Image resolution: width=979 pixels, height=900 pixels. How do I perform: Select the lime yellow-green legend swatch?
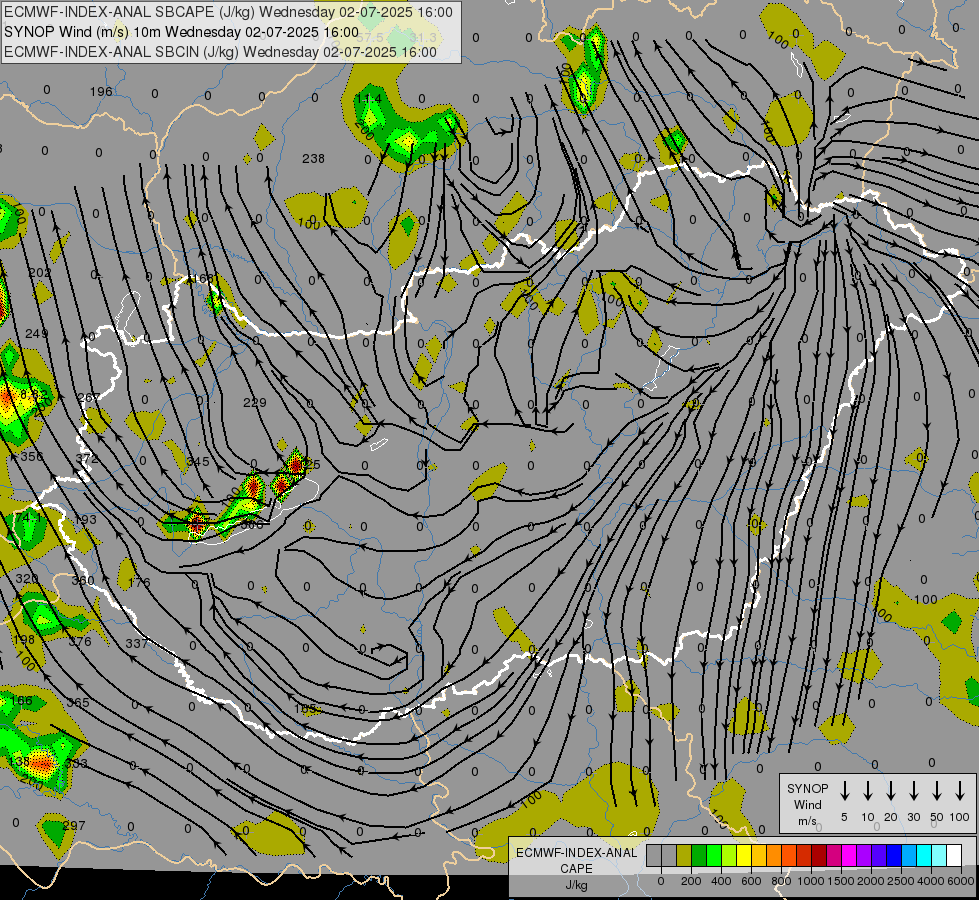pyautogui.click(x=729, y=856)
